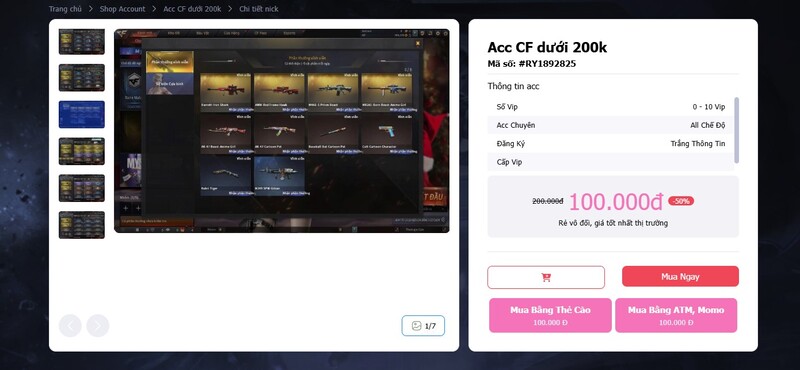
Task: Select the last thumbnail in gallery strip
Action: pos(82,225)
